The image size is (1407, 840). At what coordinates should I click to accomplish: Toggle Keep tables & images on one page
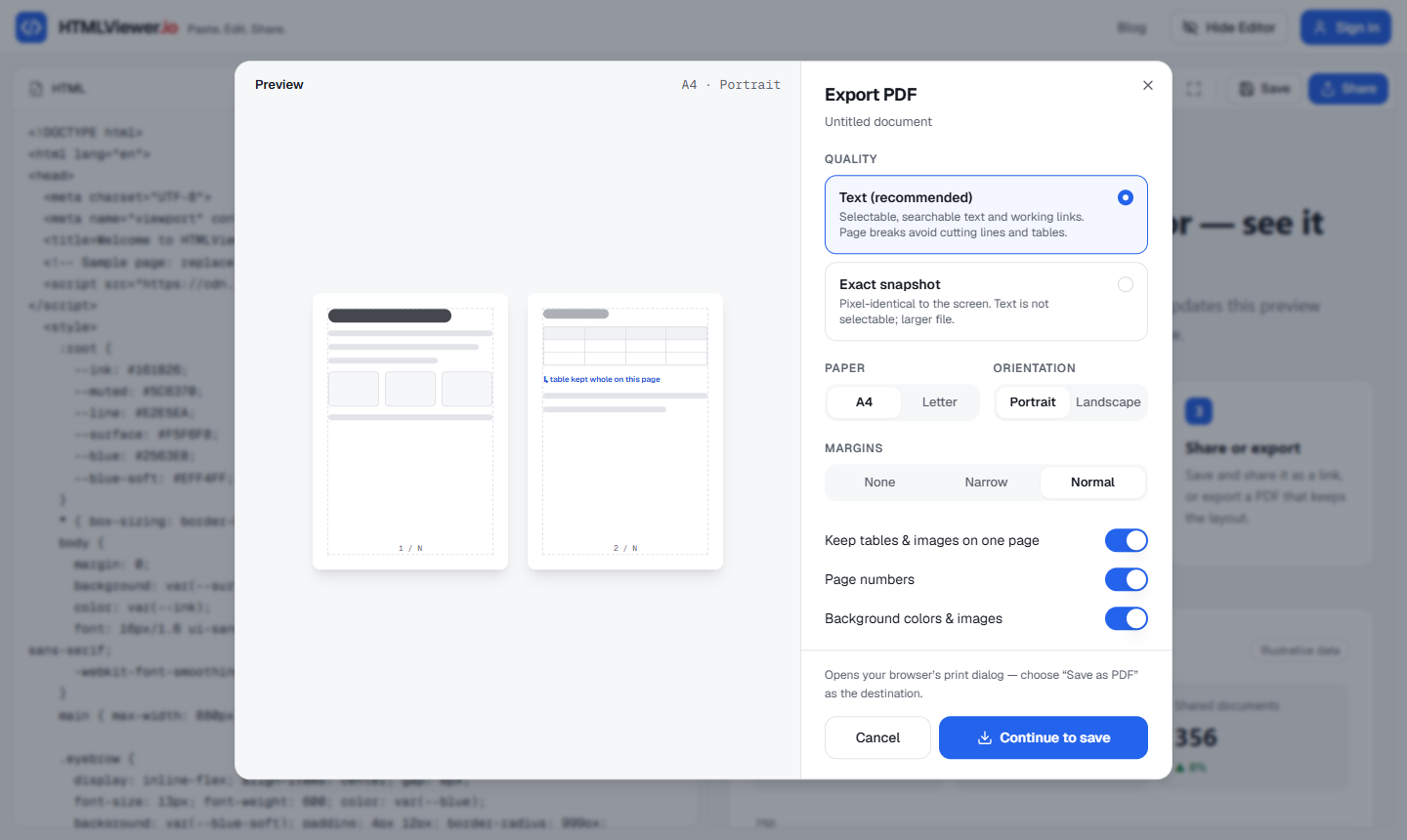[1126, 540]
